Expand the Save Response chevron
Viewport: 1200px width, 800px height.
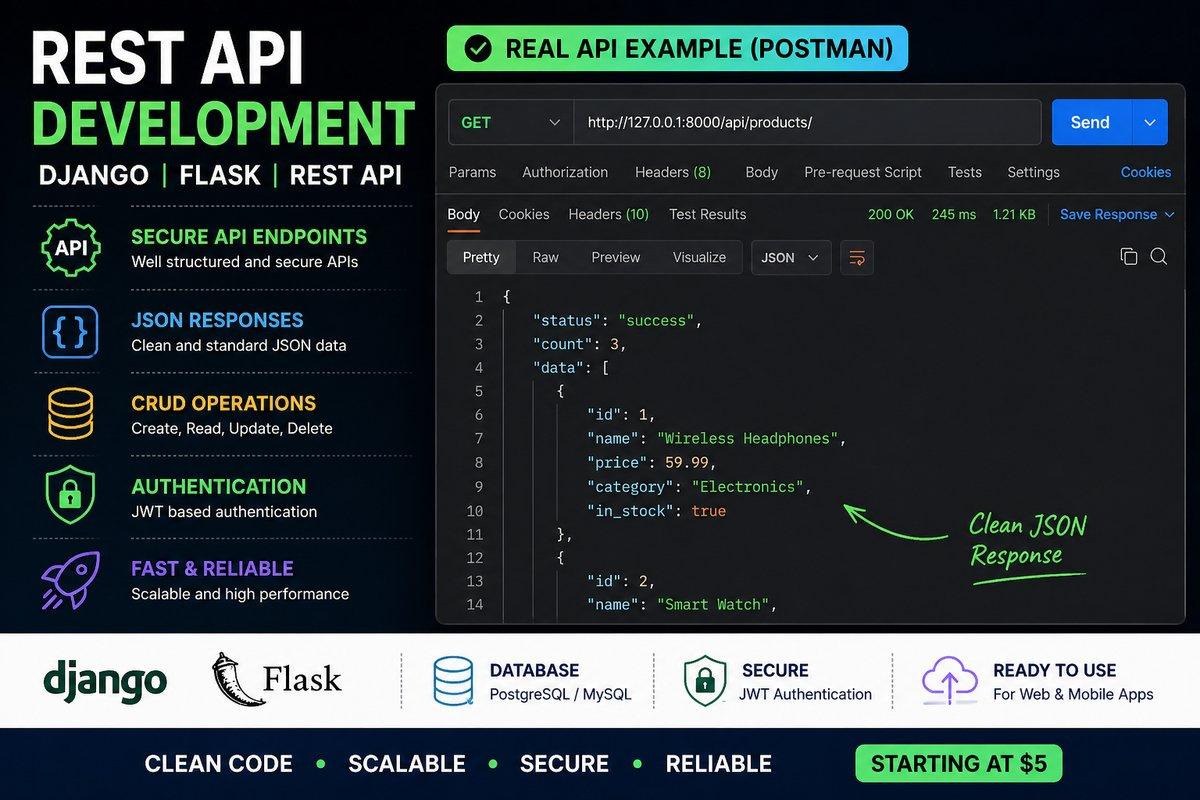coord(1171,214)
